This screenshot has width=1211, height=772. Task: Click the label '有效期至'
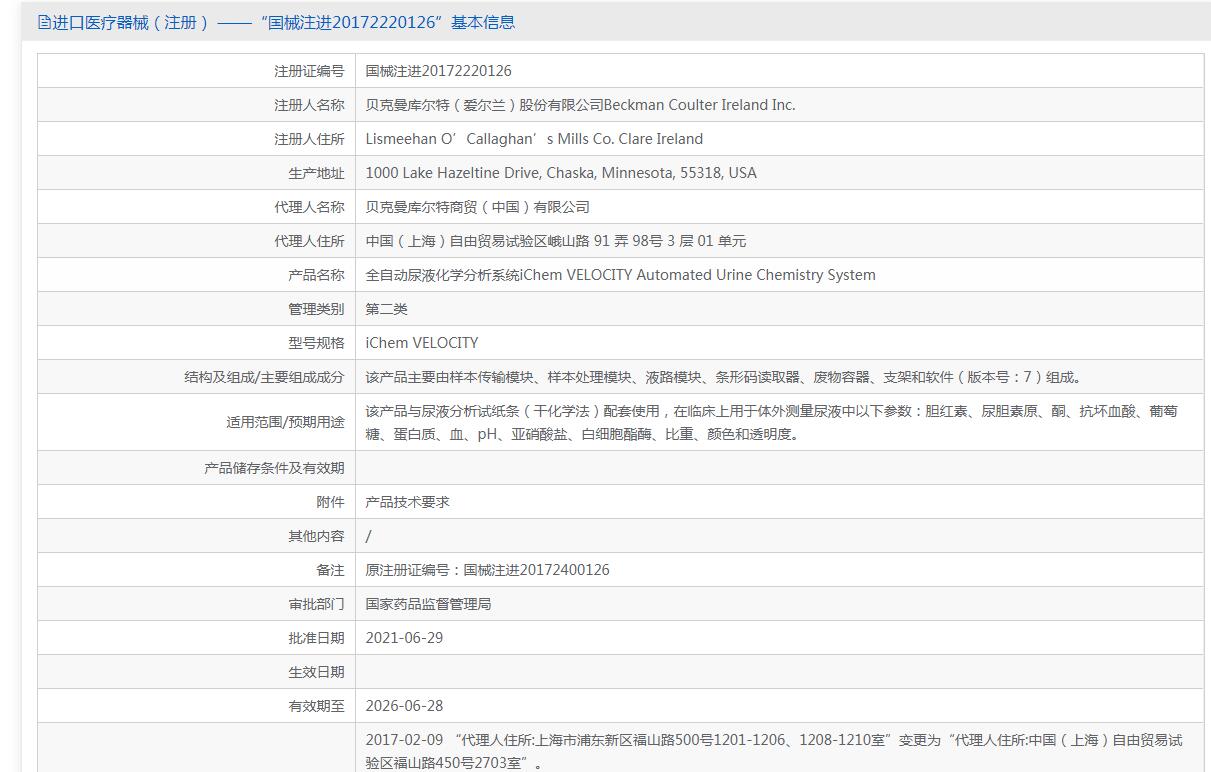pos(316,706)
